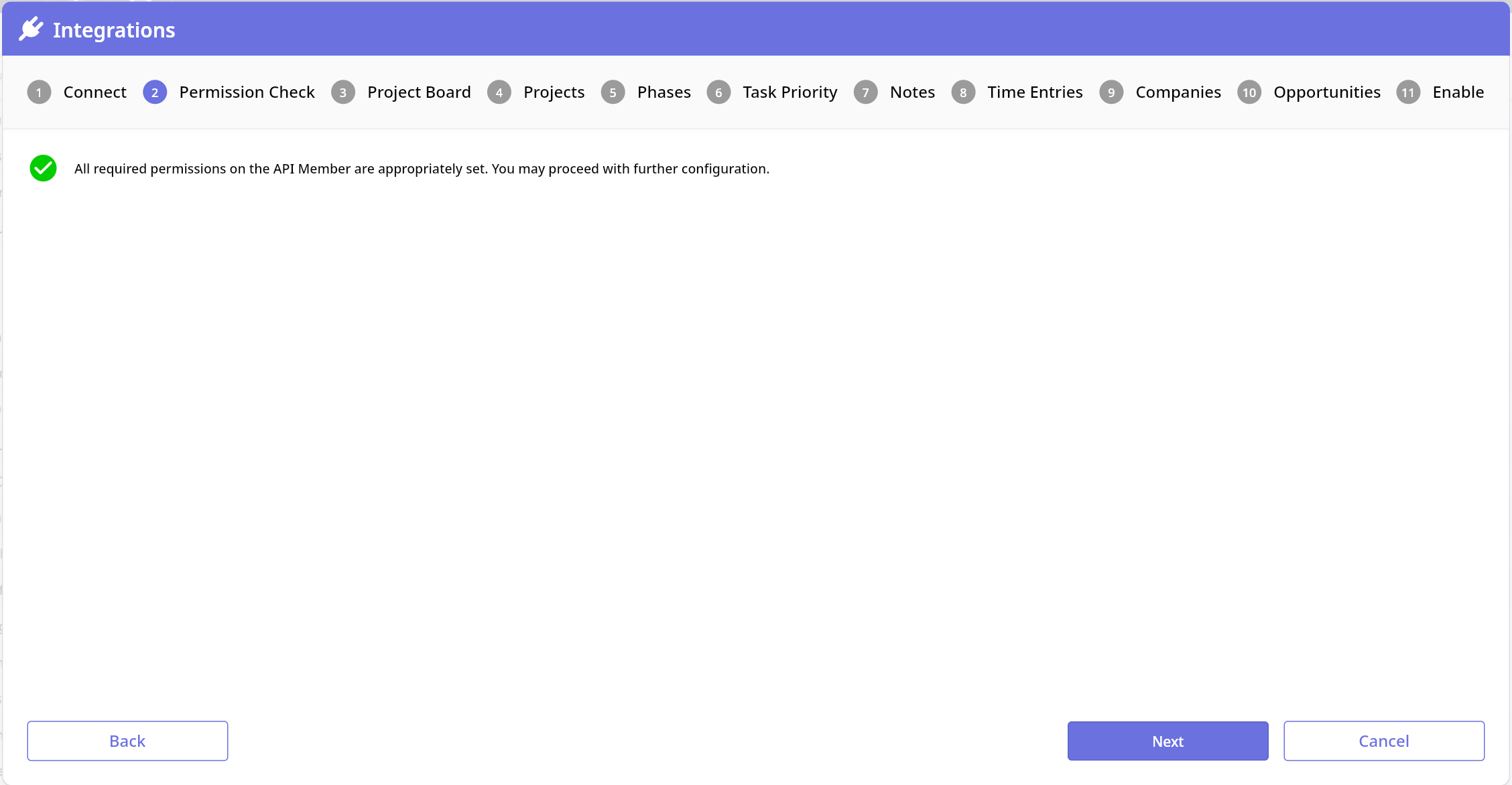Open the Task Priority step

(x=790, y=92)
